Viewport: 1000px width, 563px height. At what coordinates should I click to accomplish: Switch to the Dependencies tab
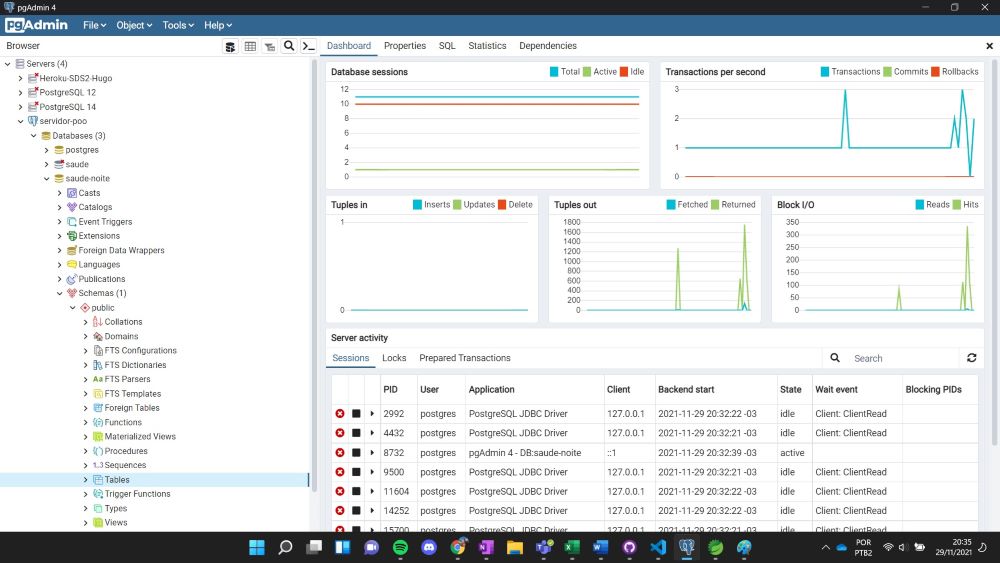(548, 46)
